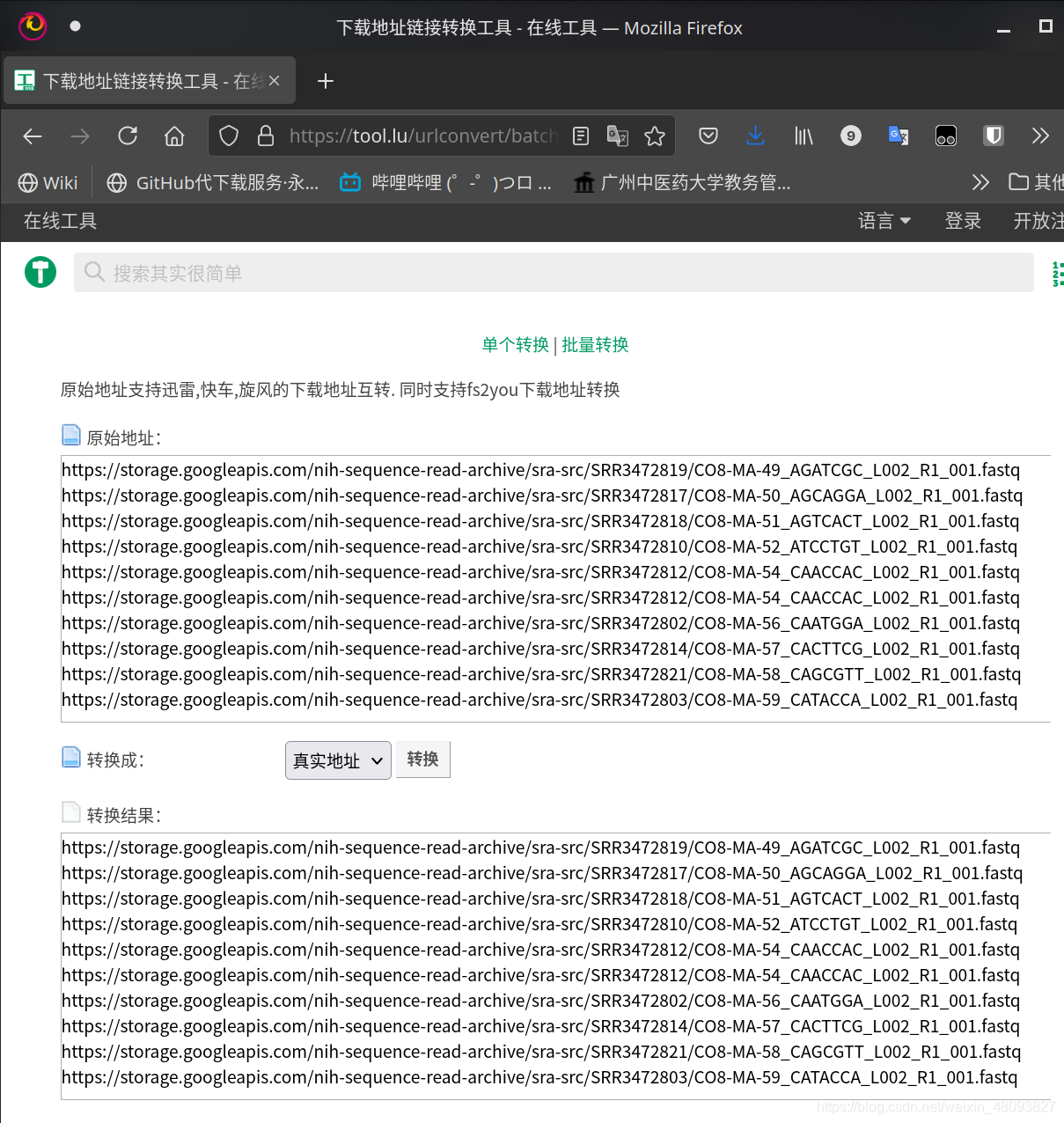The image size is (1064, 1123).
Task: Click the 转换 button
Action: coord(423,759)
